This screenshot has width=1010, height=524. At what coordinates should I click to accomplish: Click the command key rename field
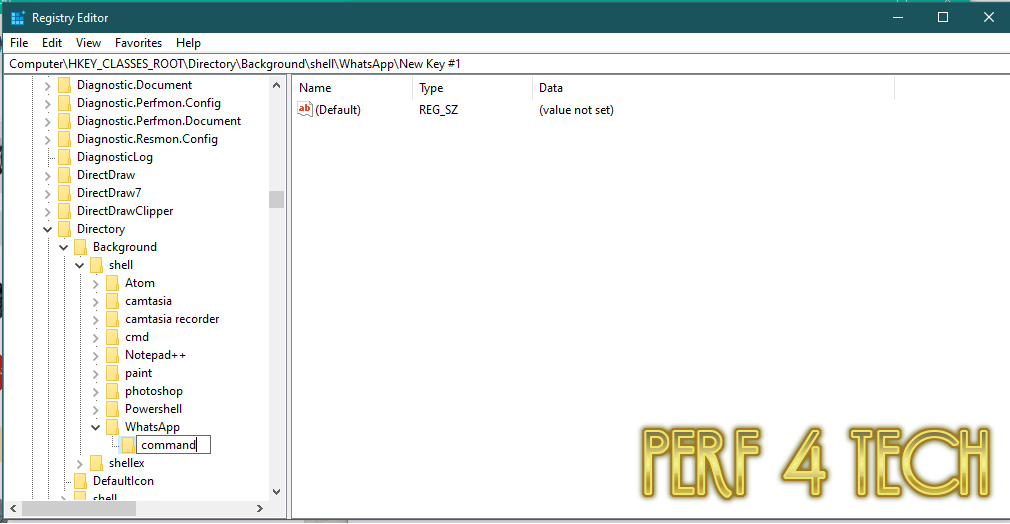point(173,445)
